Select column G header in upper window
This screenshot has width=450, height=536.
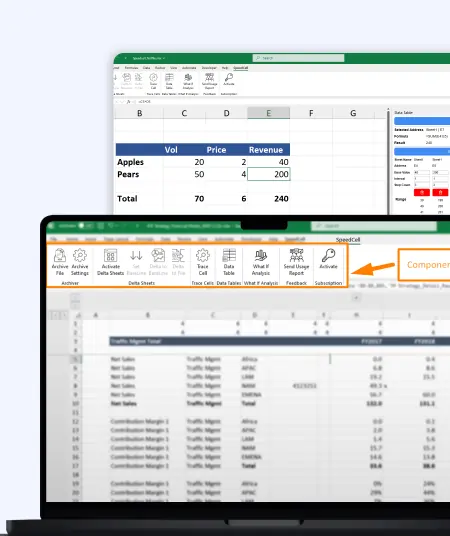(x=353, y=113)
